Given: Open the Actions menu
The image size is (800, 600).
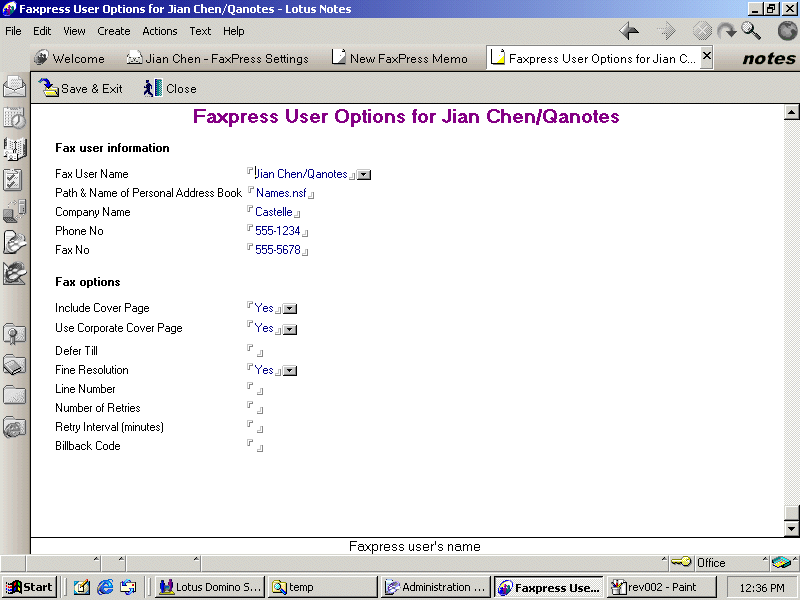Looking at the screenshot, I should [x=159, y=31].
